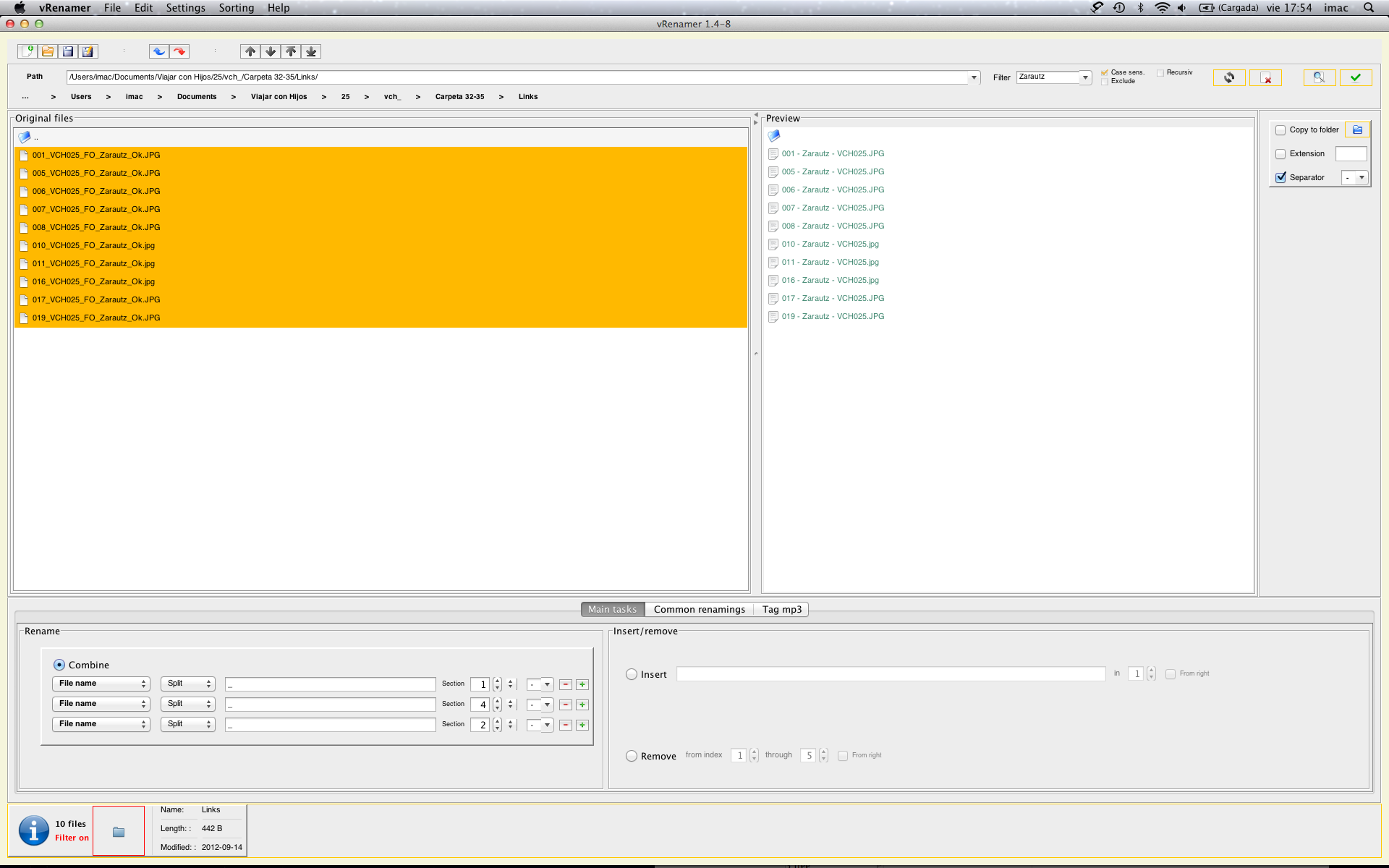1389x868 pixels.
Task: Click the clear filter red X icon
Action: 1265,78
